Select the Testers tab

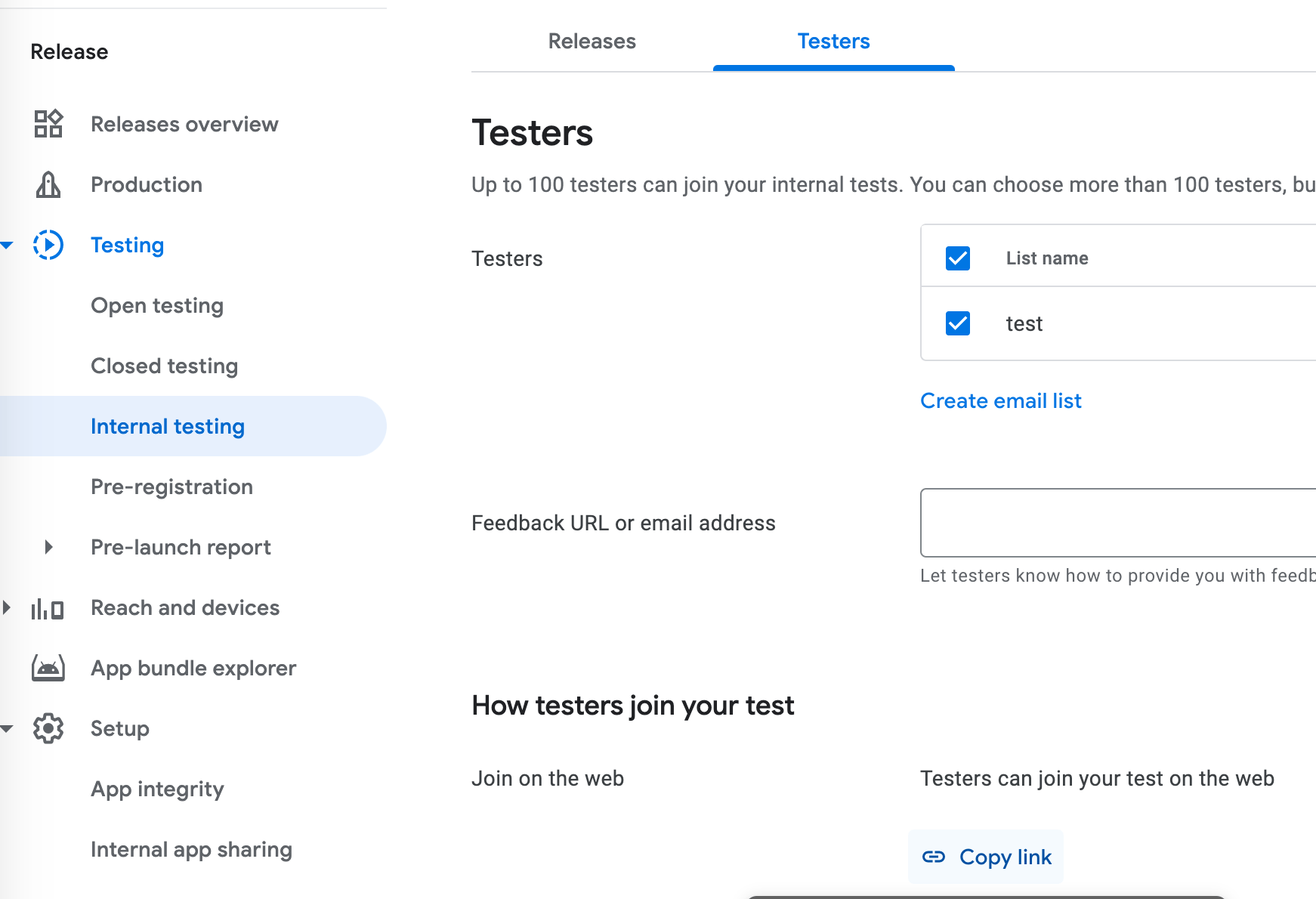(833, 41)
